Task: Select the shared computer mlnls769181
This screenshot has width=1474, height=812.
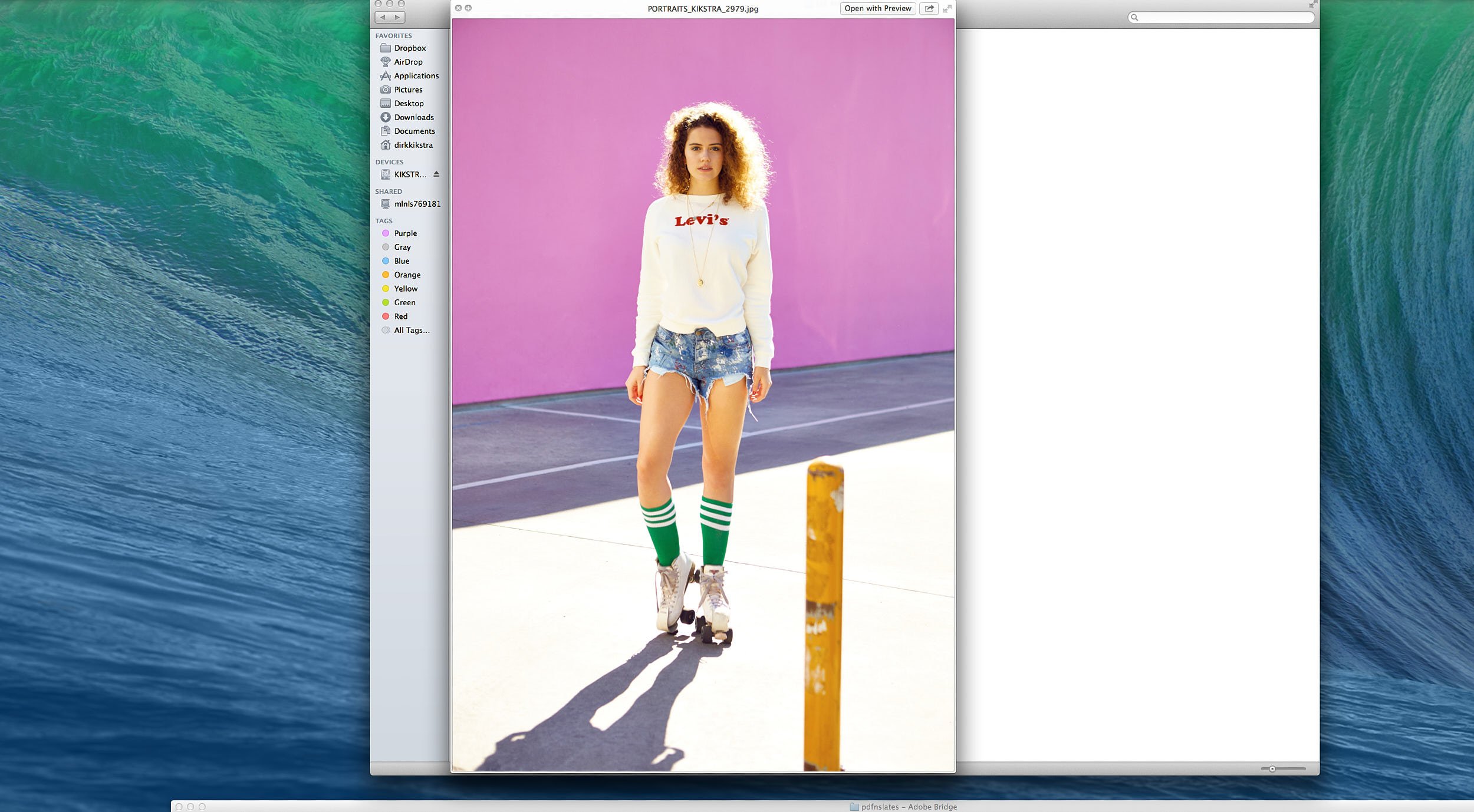Action: pyautogui.click(x=416, y=204)
